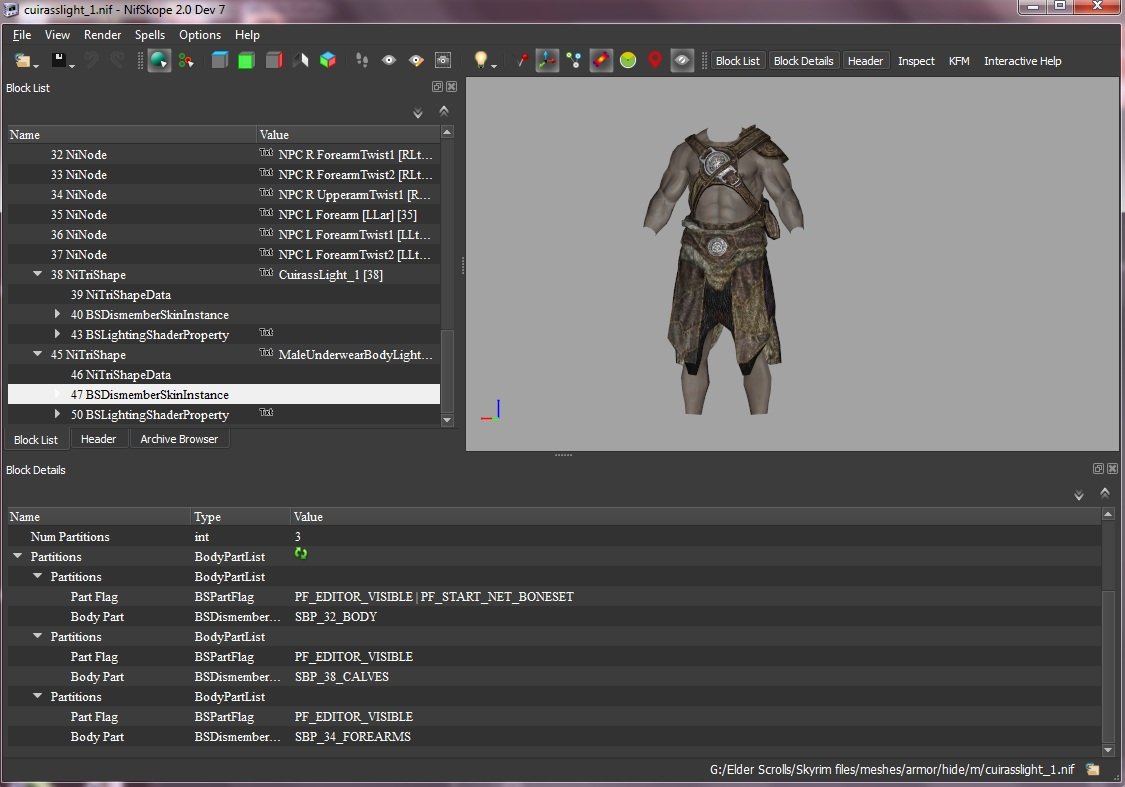Image resolution: width=1125 pixels, height=787 pixels.
Task: Click the KFM toolbar button
Action: (x=959, y=61)
